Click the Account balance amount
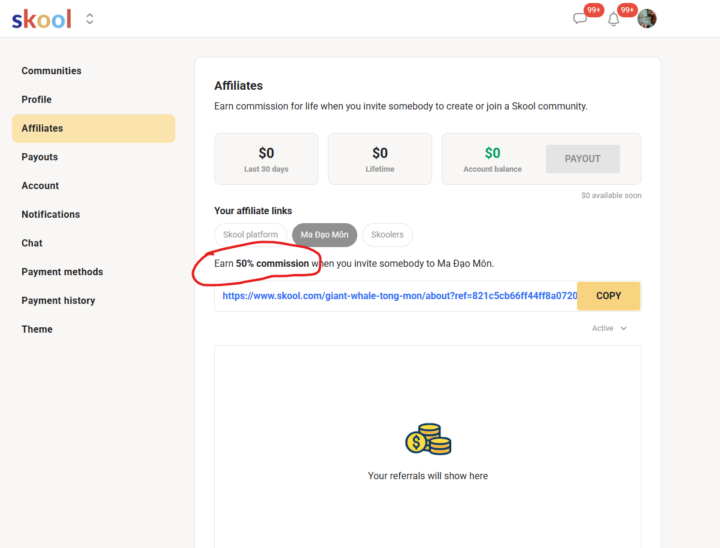Image resolution: width=720 pixels, height=548 pixels. (492, 153)
